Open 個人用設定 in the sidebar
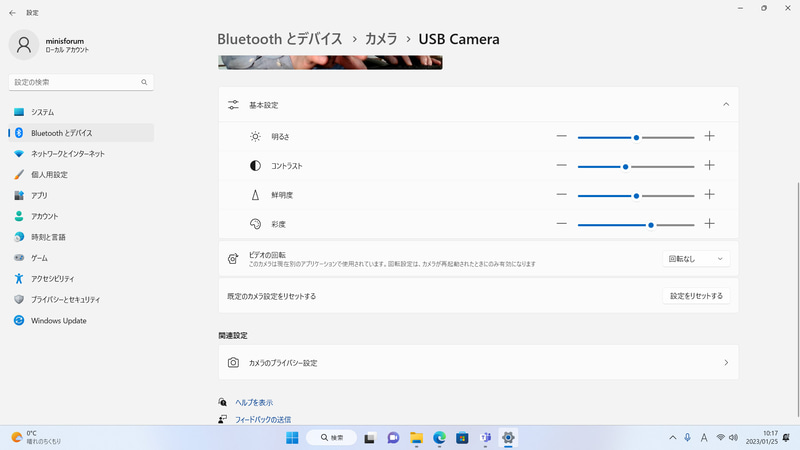Screen dimensions: 800x450 point(81,174)
